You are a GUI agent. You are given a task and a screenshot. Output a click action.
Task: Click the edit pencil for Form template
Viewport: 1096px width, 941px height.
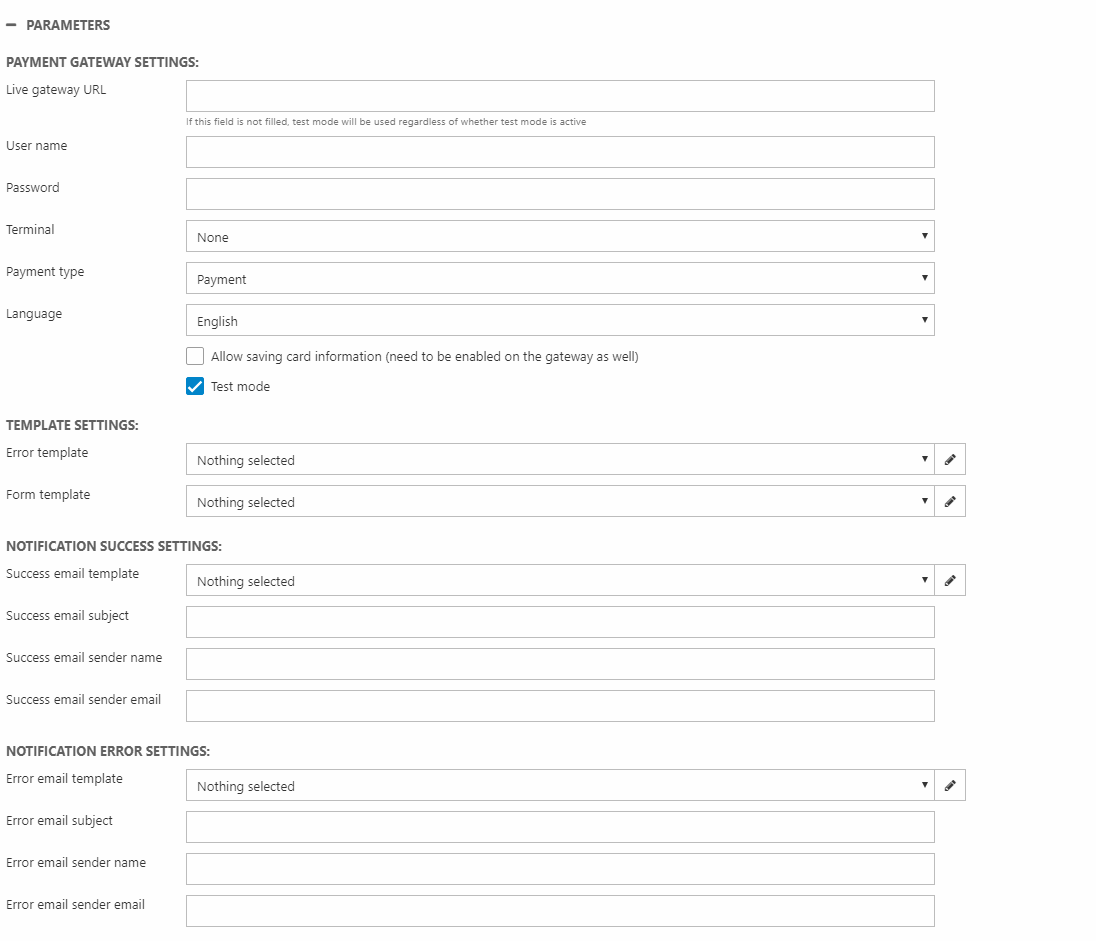coord(950,502)
